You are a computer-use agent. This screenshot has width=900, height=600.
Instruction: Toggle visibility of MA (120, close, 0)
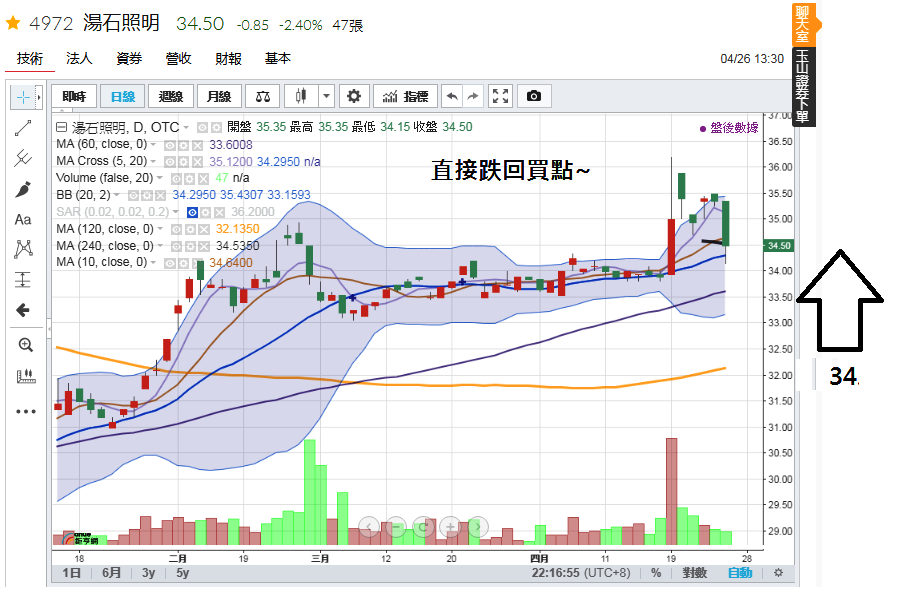coord(176,230)
